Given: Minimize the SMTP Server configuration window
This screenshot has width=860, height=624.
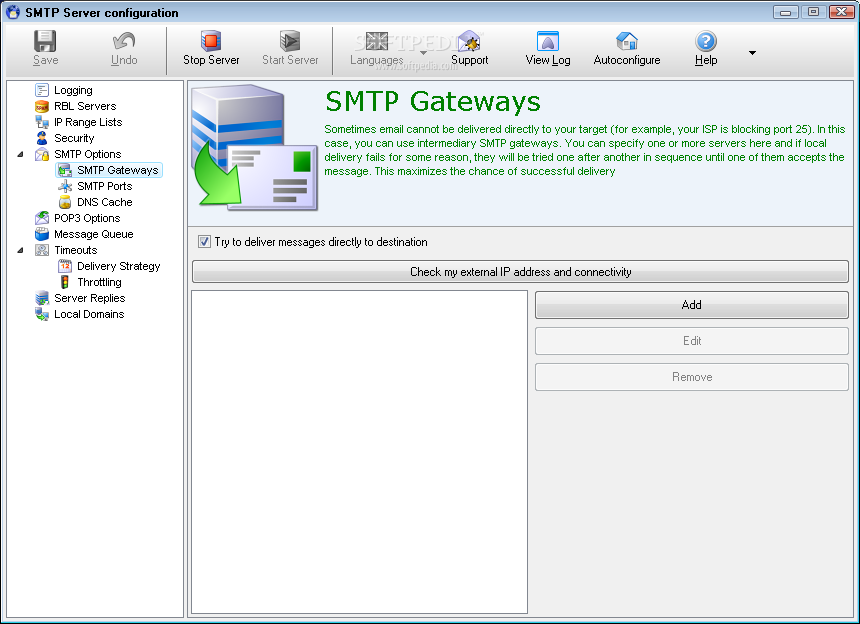Looking at the screenshot, I should click(x=785, y=12).
